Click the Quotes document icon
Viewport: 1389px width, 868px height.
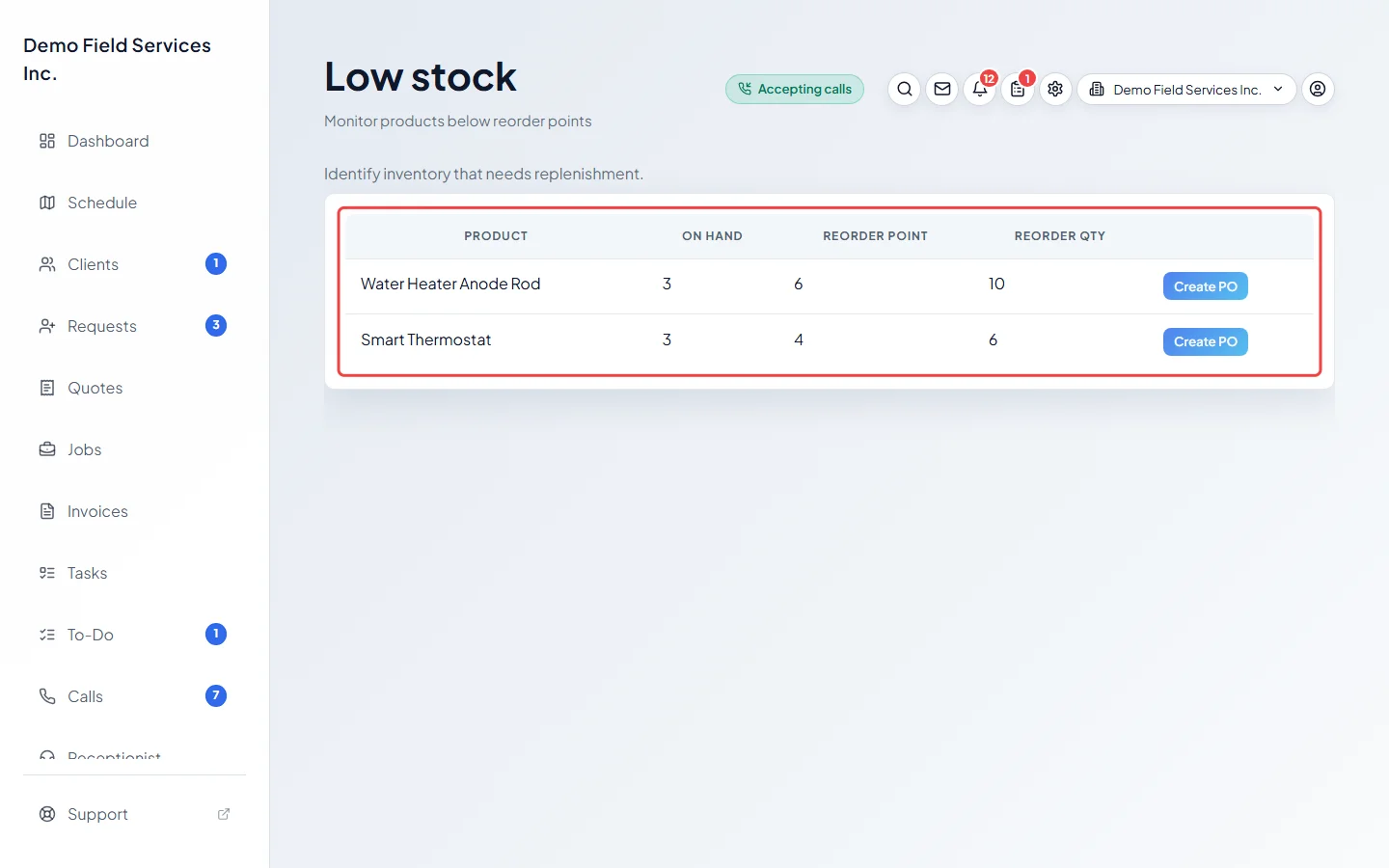point(47,388)
